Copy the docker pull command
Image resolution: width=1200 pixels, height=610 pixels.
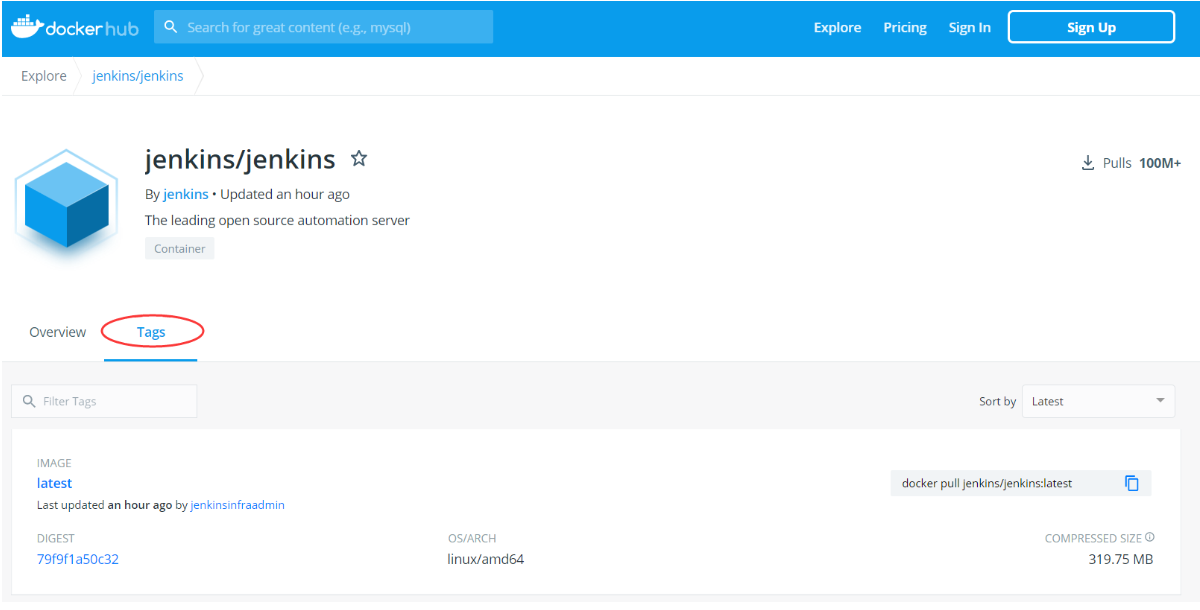1132,483
